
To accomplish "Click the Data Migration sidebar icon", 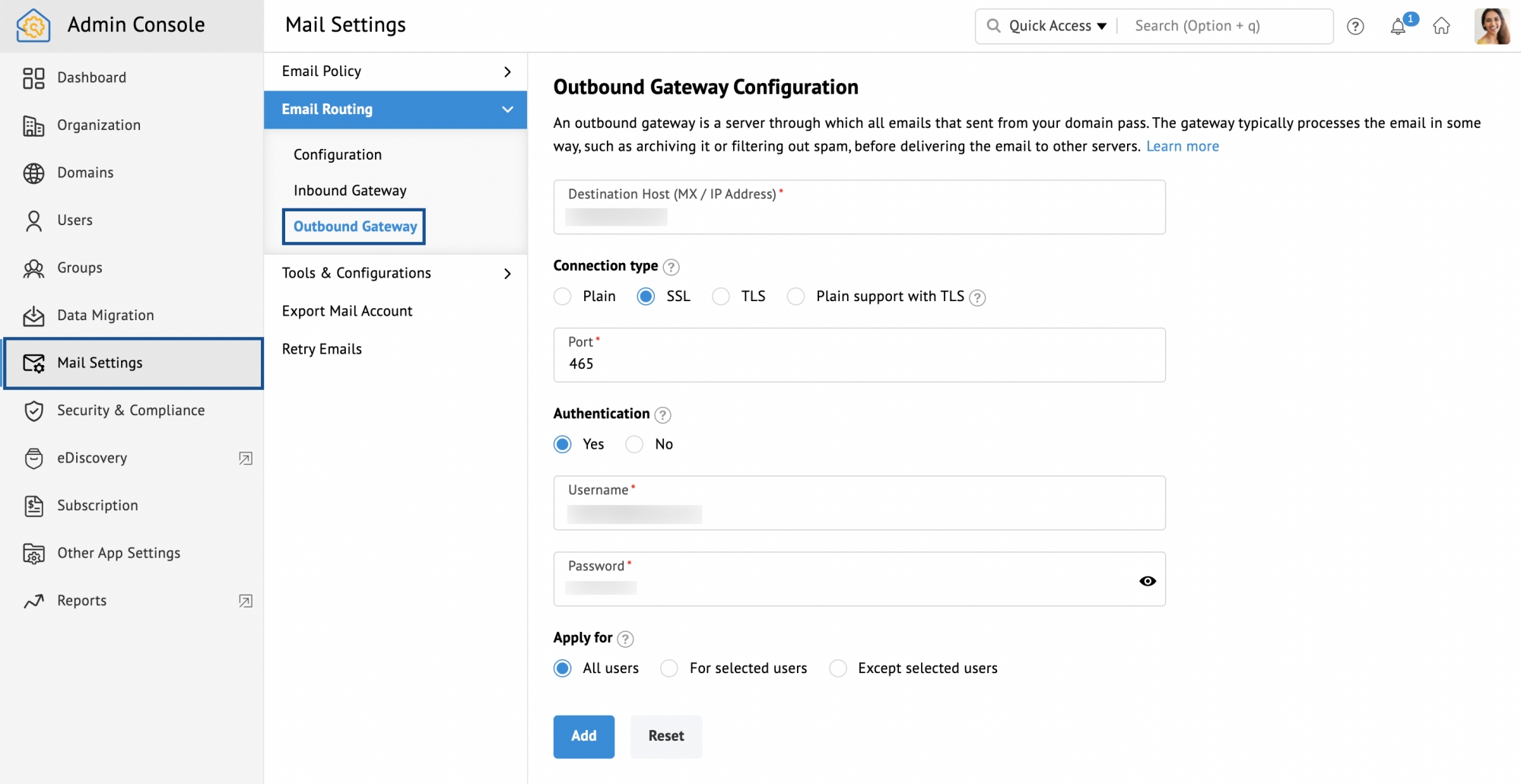I will (x=33, y=316).
